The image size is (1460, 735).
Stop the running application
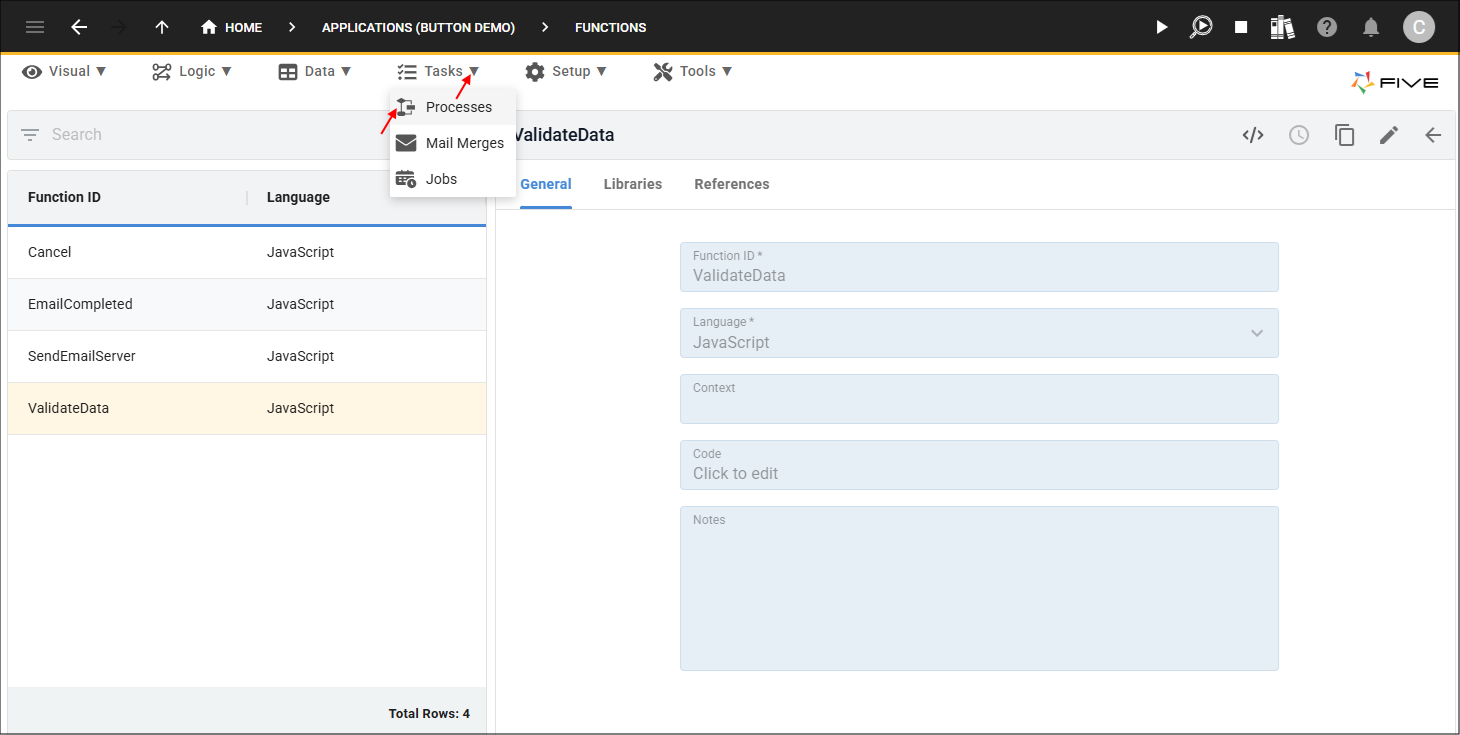click(1241, 27)
